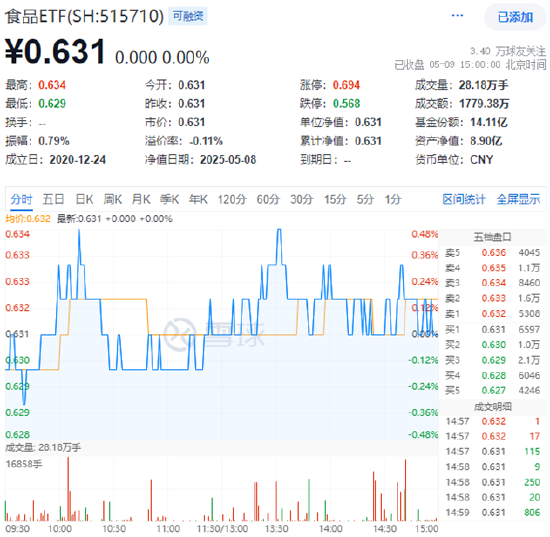Viewport: 550px width, 537px height.
Task: Click the 成立日 date 2020-12-24
Action: coord(78,160)
